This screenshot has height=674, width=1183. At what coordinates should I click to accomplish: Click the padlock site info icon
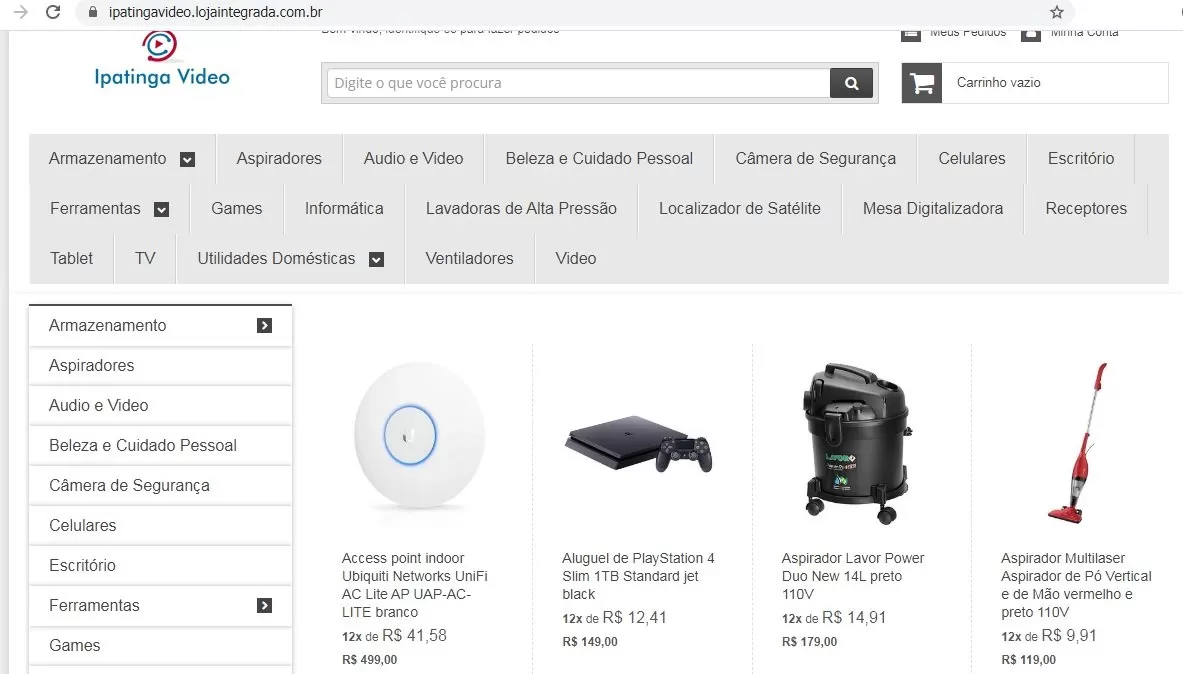pos(94,12)
